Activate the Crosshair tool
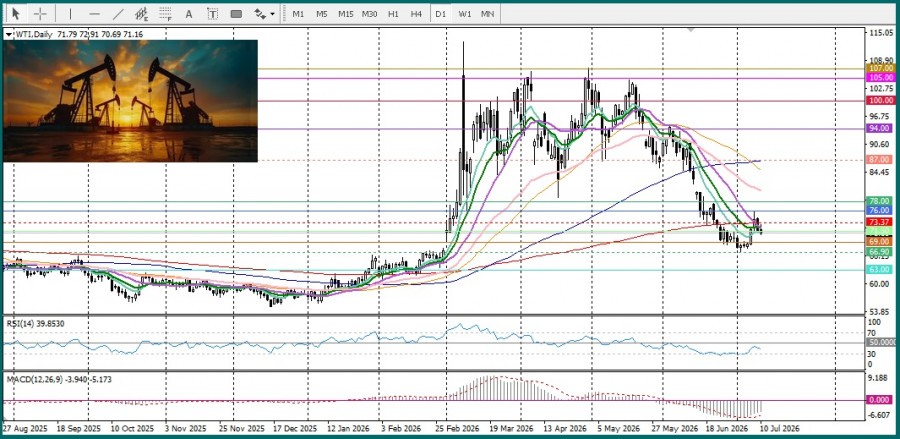The image size is (900, 439). pyautogui.click(x=40, y=13)
